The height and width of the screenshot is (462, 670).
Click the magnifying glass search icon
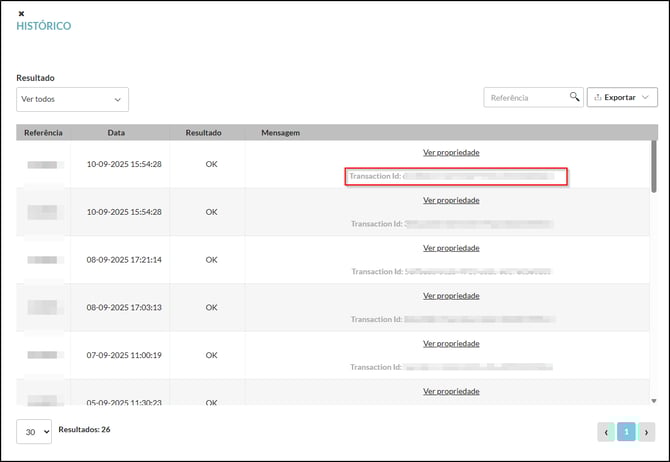click(x=574, y=97)
